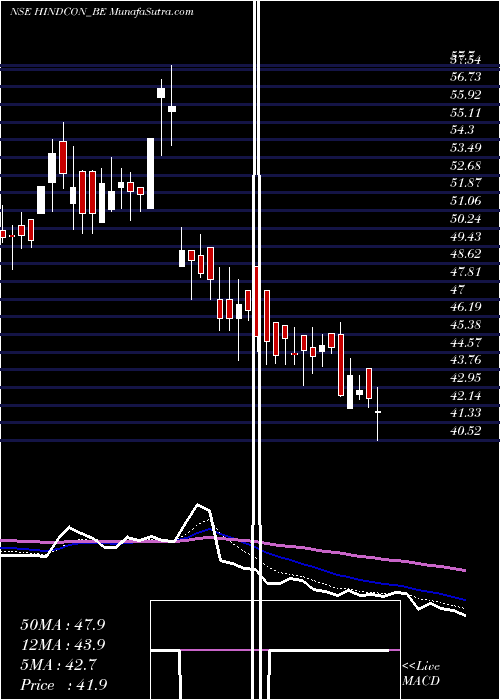Select the 55.92 price axis label
Viewport: 500px width, 700px height.
[466, 95]
